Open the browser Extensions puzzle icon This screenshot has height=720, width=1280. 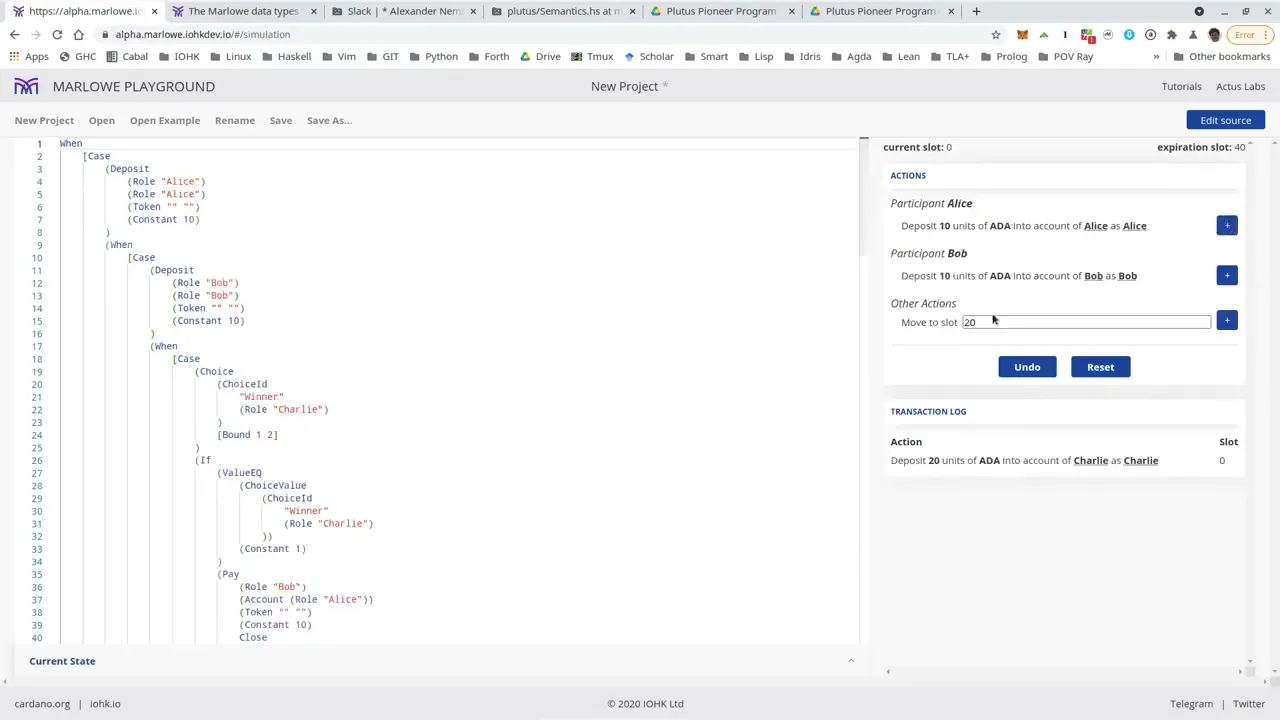1171,35
